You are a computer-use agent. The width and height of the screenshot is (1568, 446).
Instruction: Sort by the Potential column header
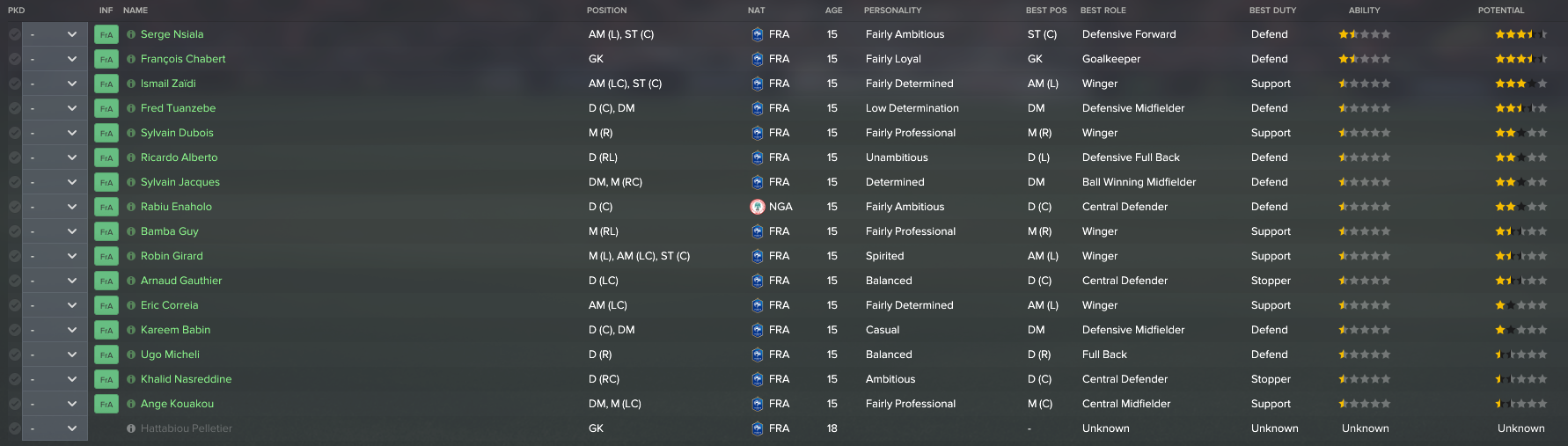tap(1500, 11)
